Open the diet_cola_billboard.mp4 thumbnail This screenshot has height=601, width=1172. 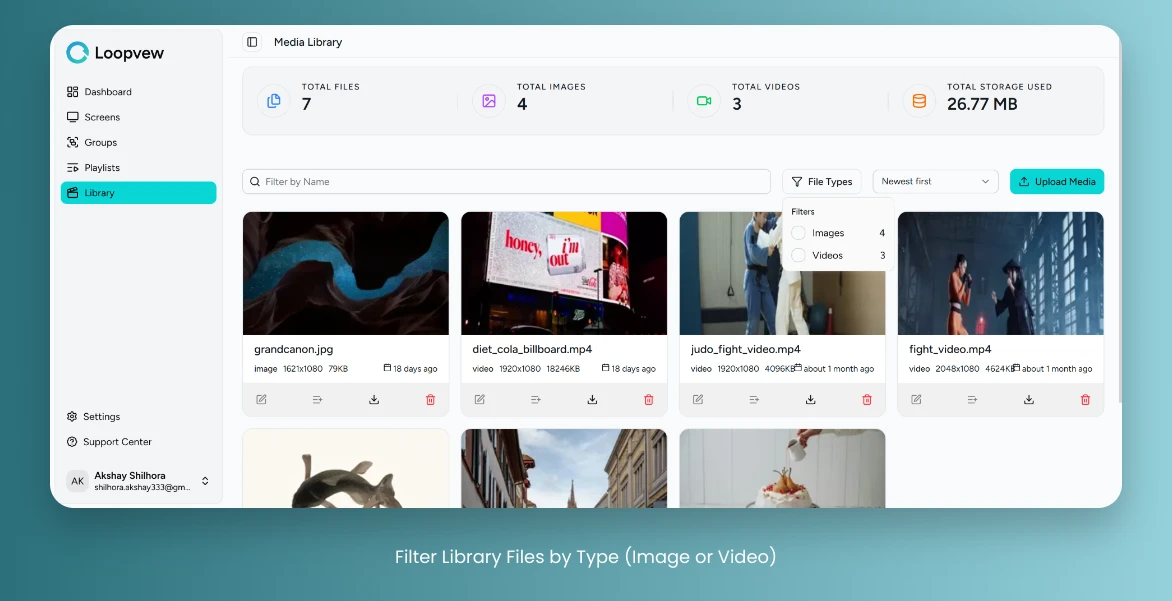pos(564,274)
